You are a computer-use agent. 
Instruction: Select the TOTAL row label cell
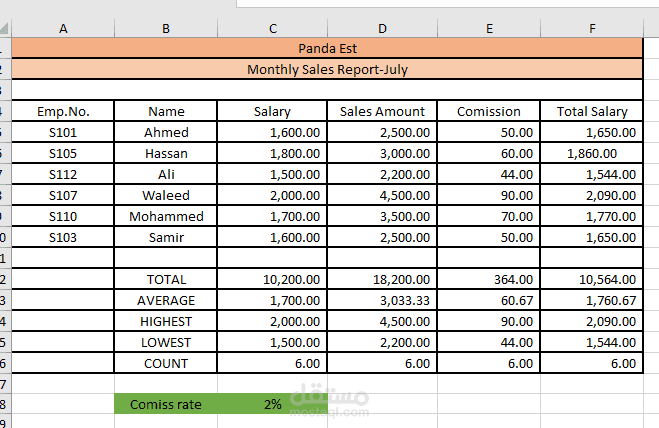[166, 280]
